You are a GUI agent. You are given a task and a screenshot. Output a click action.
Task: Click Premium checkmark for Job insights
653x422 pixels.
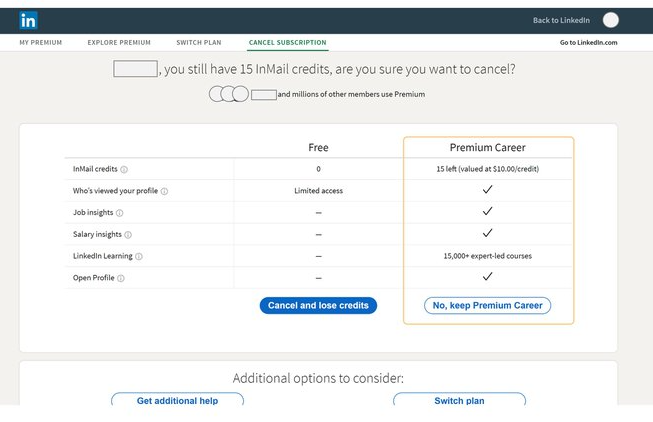[487, 211]
